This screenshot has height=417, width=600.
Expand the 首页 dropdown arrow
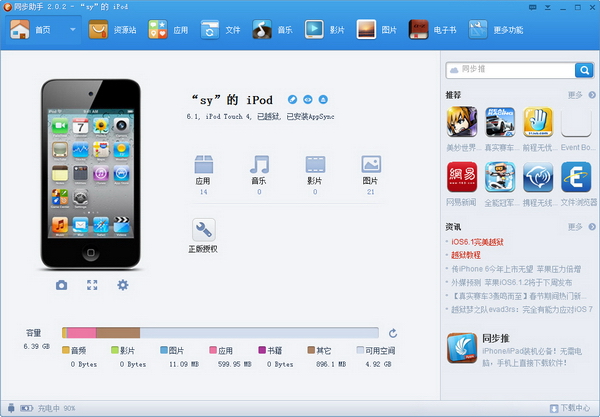tap(72, 29)
